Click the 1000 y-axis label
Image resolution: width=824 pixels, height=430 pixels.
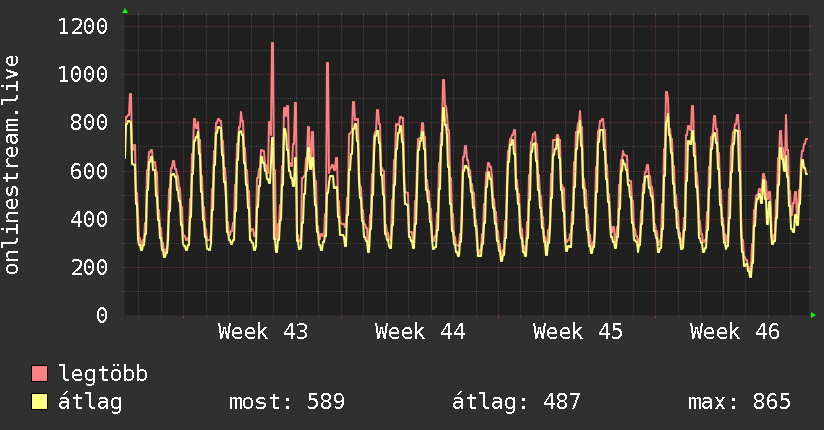(x=83, y=75)
